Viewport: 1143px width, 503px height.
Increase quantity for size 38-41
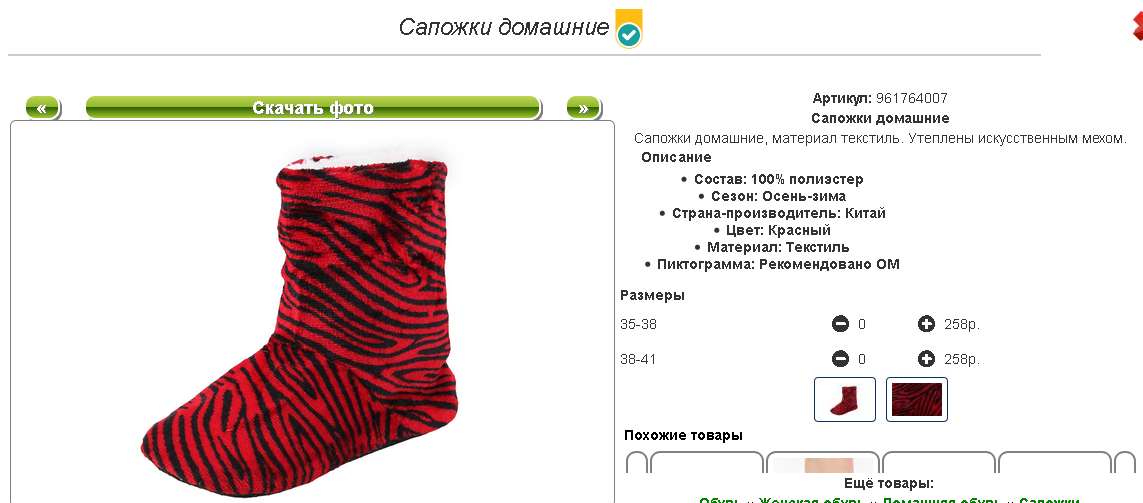pos(926,359)
